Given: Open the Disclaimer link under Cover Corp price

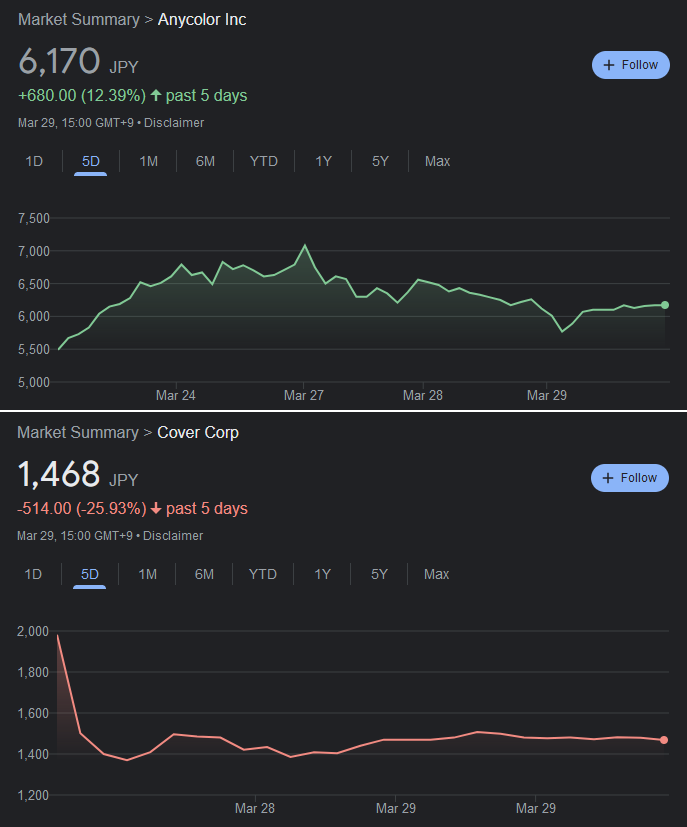Looking at the screenshot, I should coord(173,536).
